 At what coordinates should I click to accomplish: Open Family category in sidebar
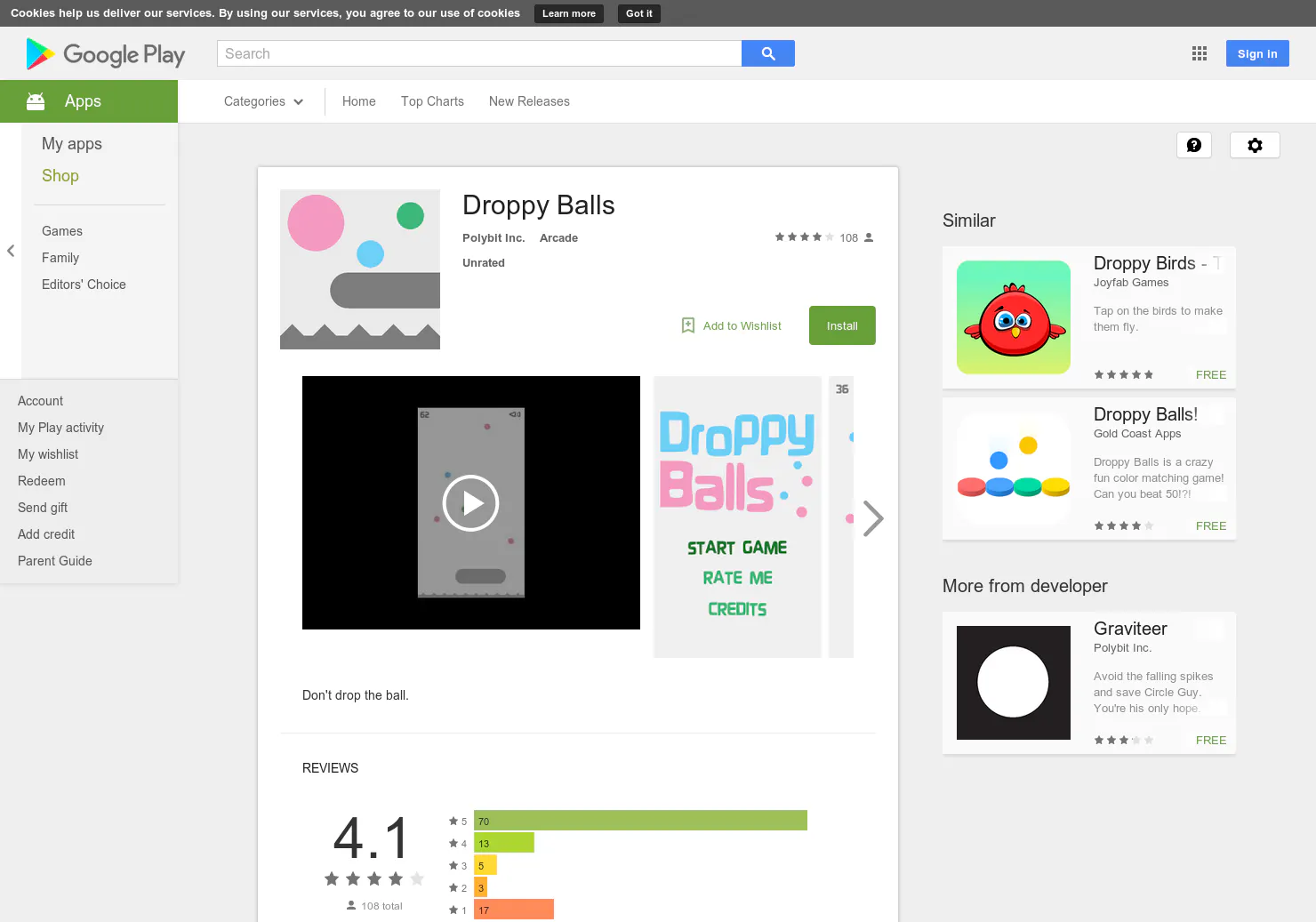click(x=60, y=258)
